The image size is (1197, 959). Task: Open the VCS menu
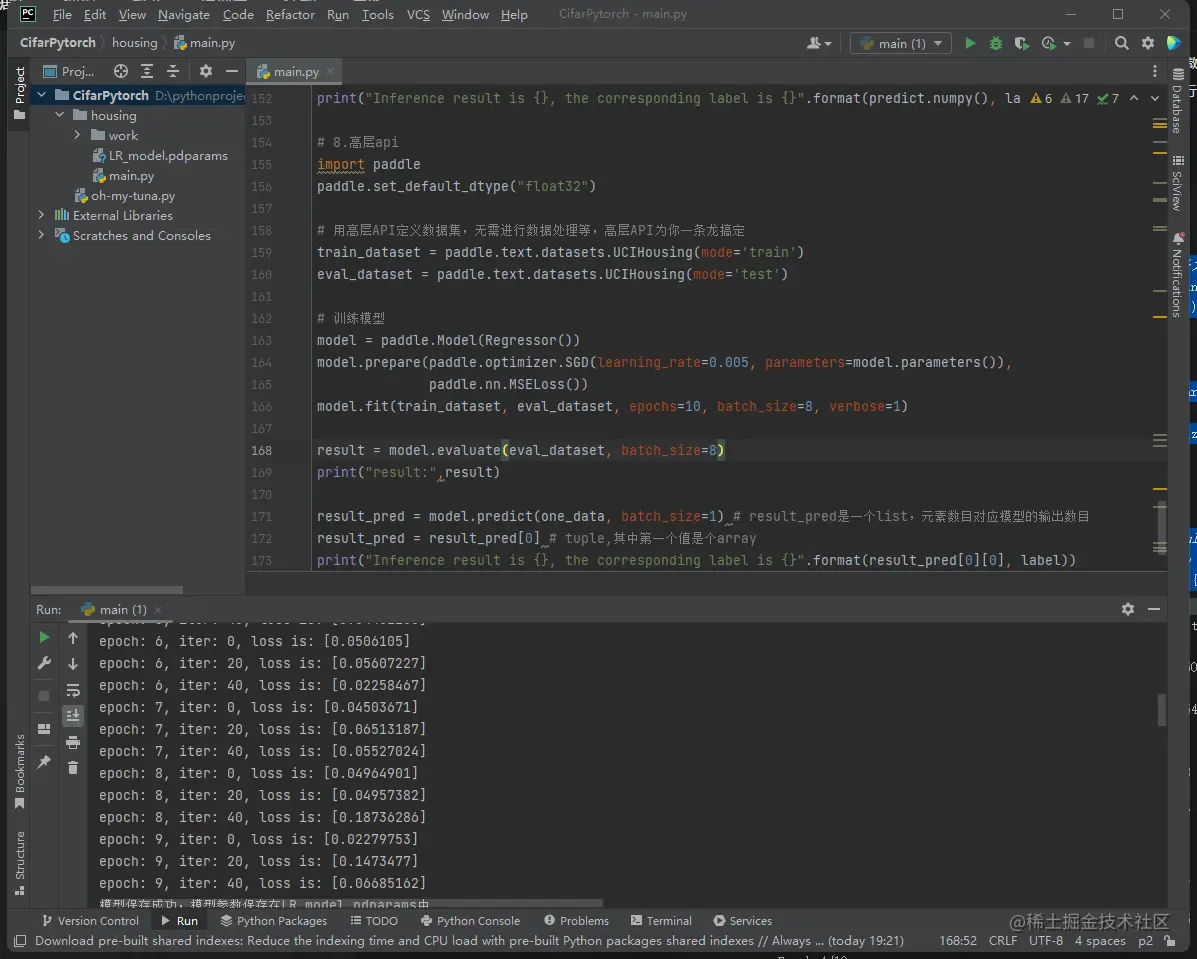418,15
